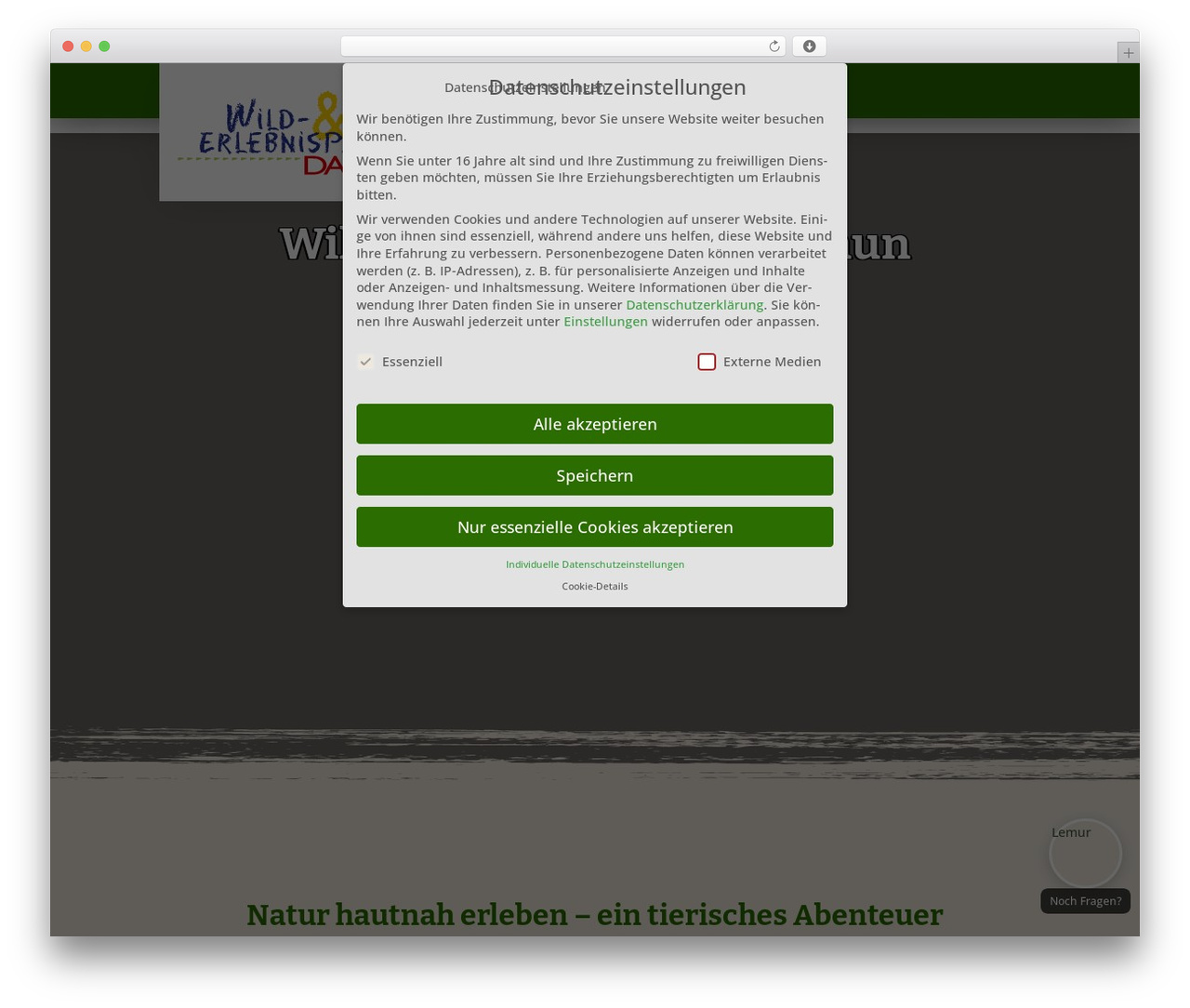The height and width of the screenshot is (1008, 1190).
Task: View the Cookie-Details link
Action: click(x=595, y=586)
